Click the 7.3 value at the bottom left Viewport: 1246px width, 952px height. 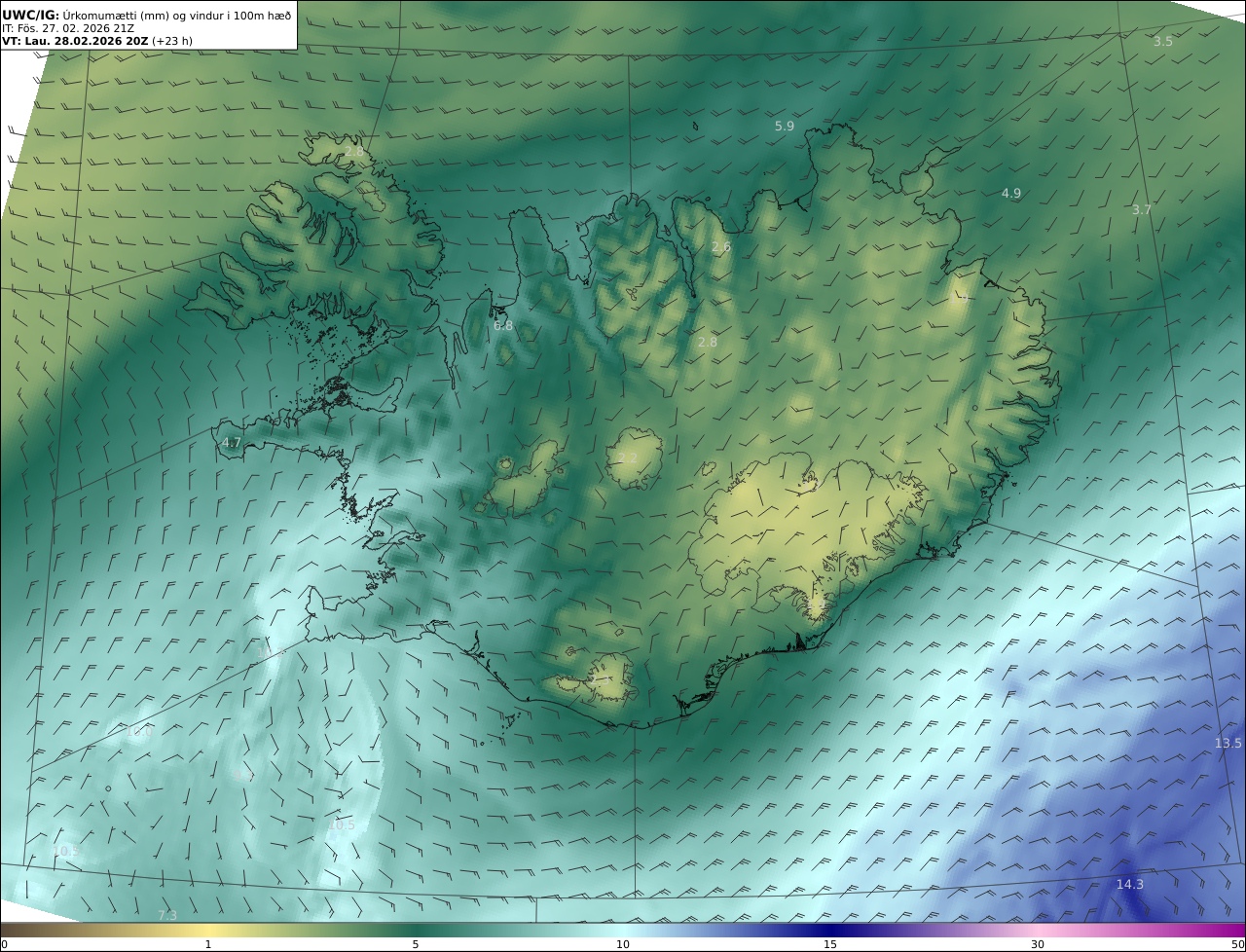coord(167,916)
